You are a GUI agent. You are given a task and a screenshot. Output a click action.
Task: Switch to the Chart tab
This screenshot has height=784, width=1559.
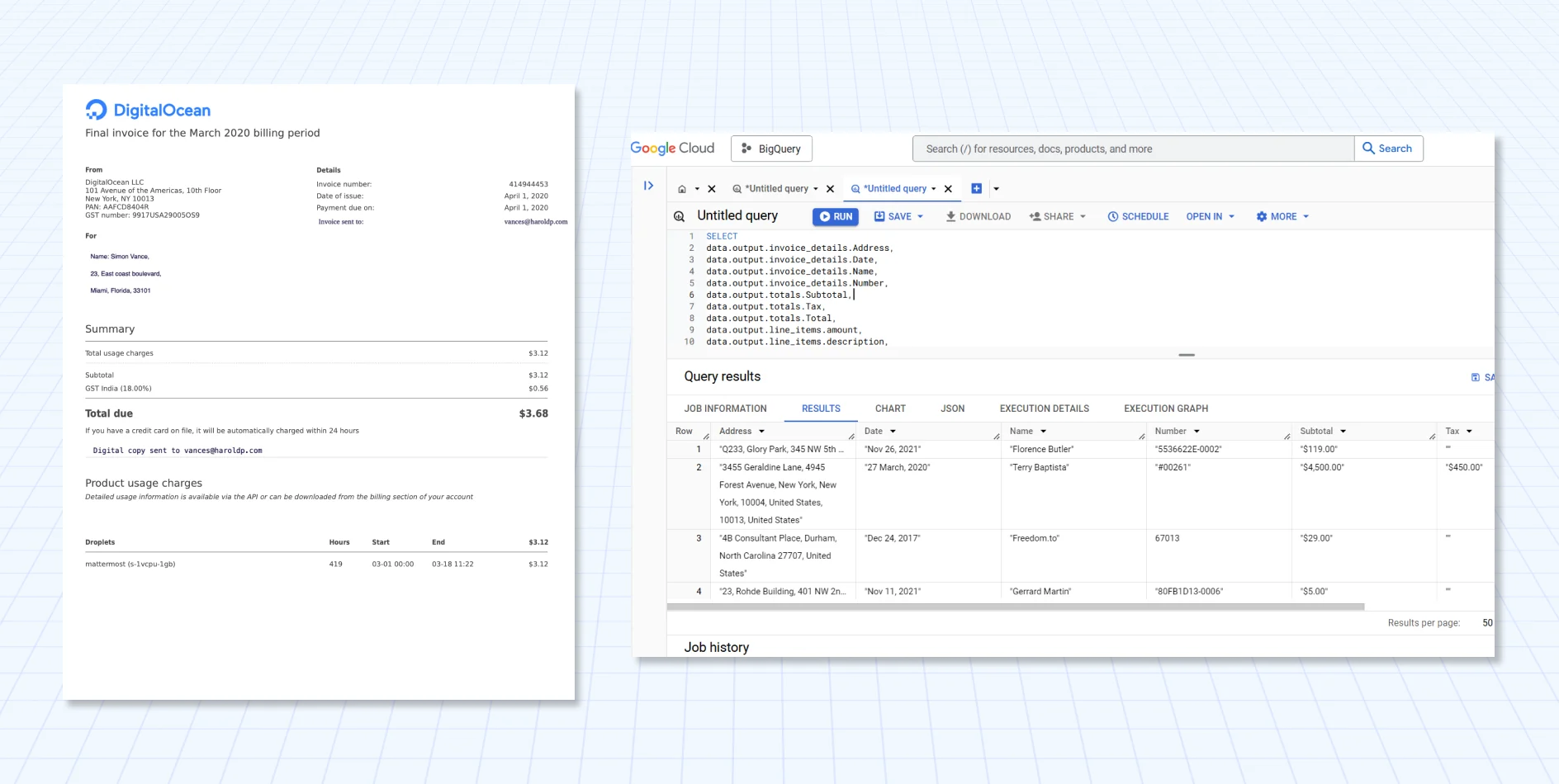[890, 409]
